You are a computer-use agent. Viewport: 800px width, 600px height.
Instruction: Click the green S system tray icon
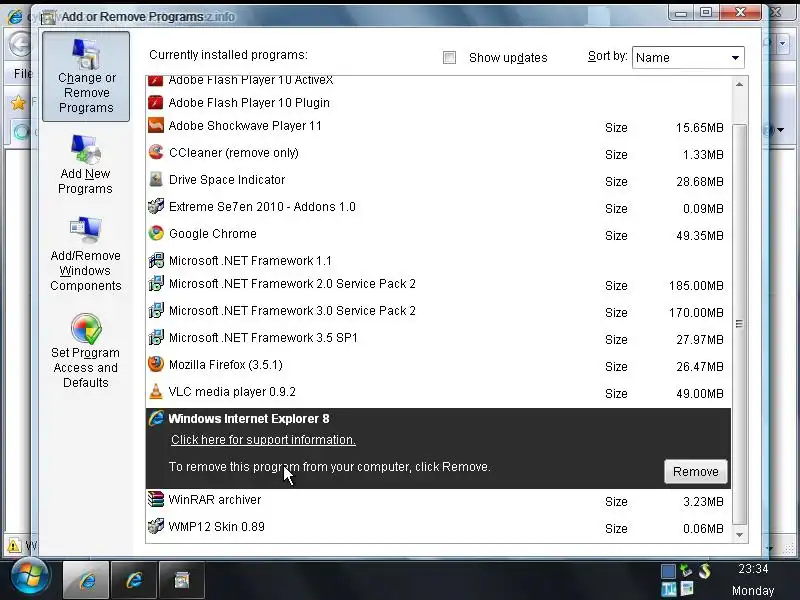[705, 570]
